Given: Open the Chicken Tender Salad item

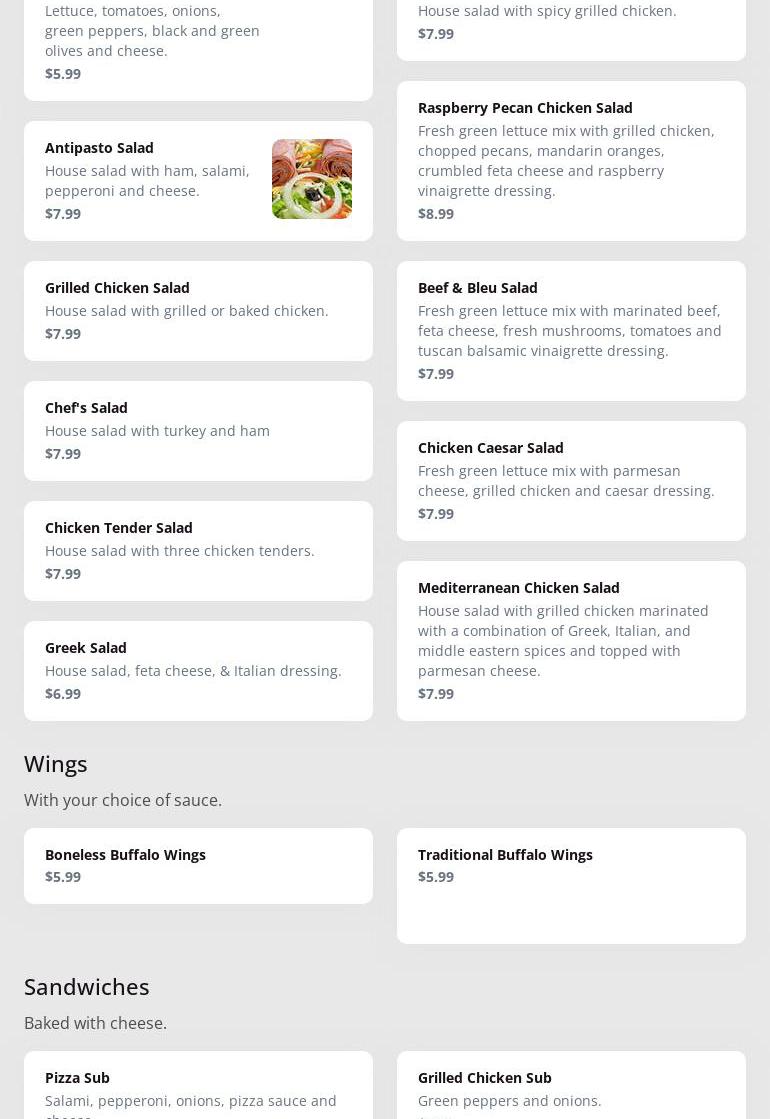Looking at the screenshot, I should pyautogui.click(x=198, y=550).
